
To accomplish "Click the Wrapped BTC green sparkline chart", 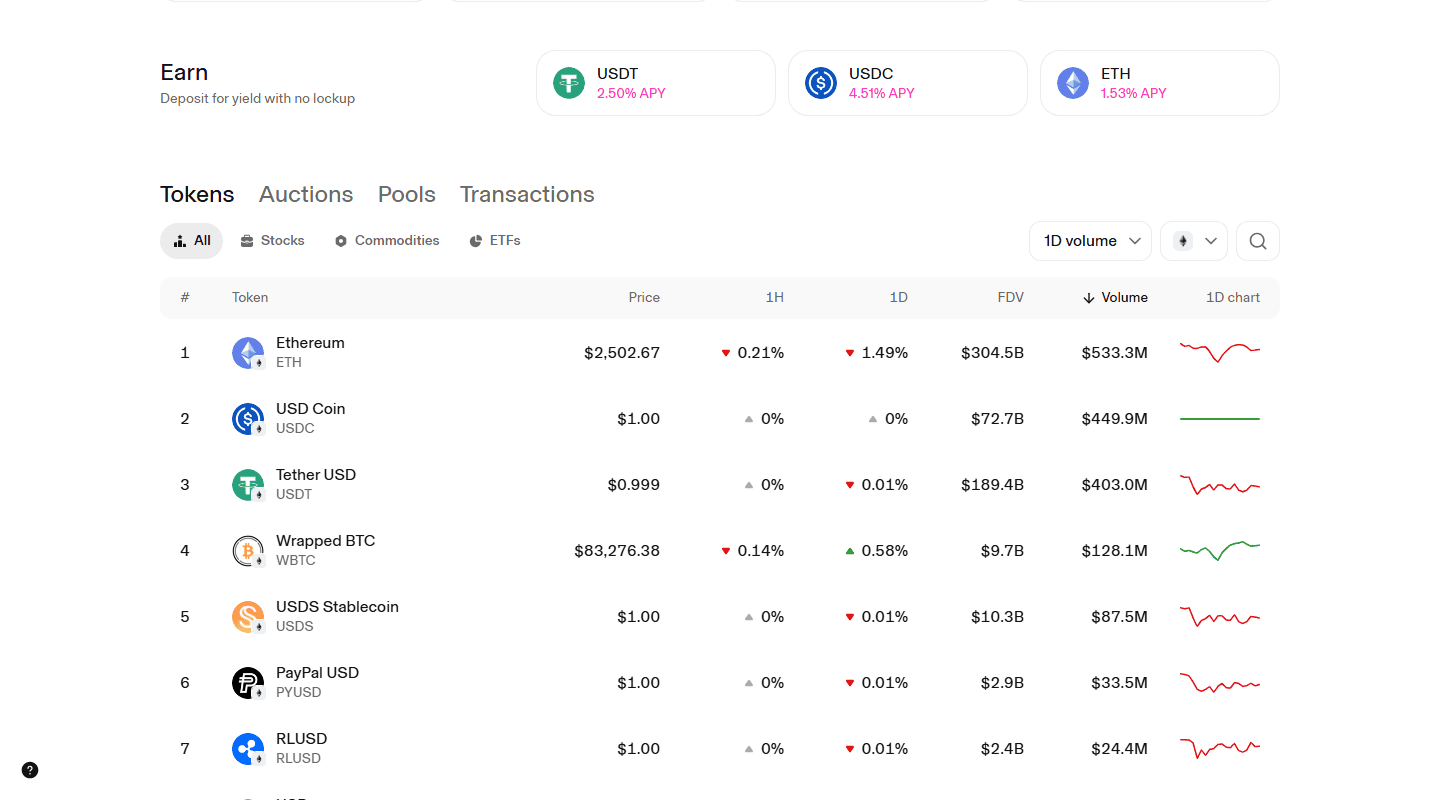I will (1220, 551).
